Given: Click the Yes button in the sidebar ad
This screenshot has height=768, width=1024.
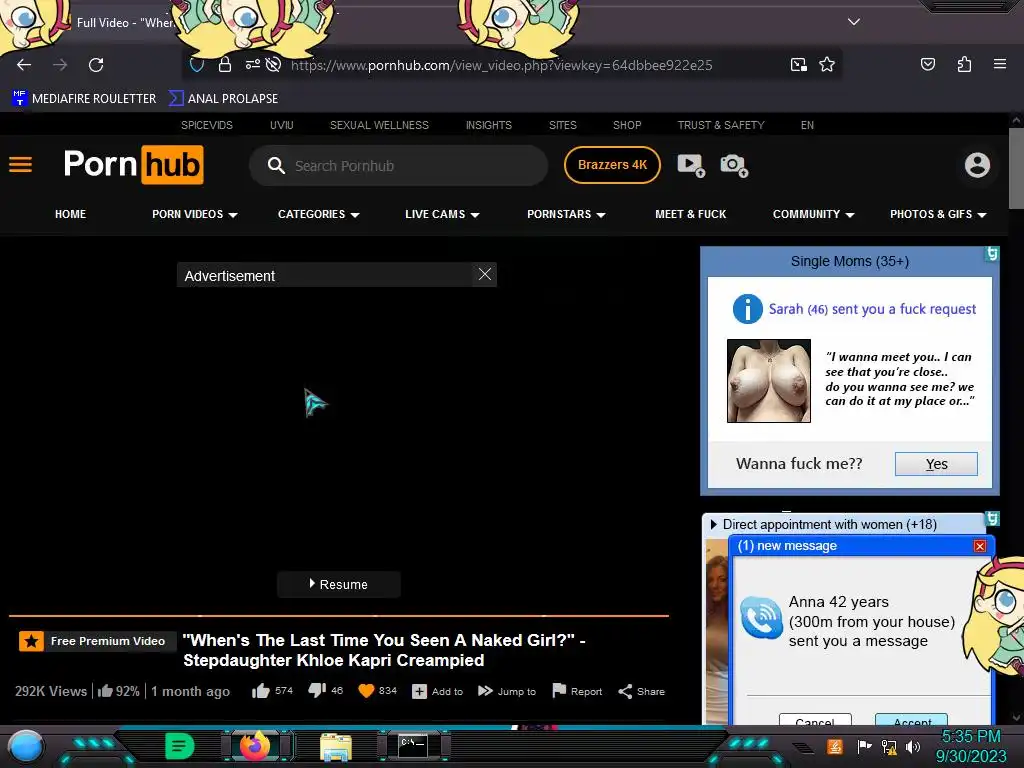Looking at the screenshot, I should 936,464.
